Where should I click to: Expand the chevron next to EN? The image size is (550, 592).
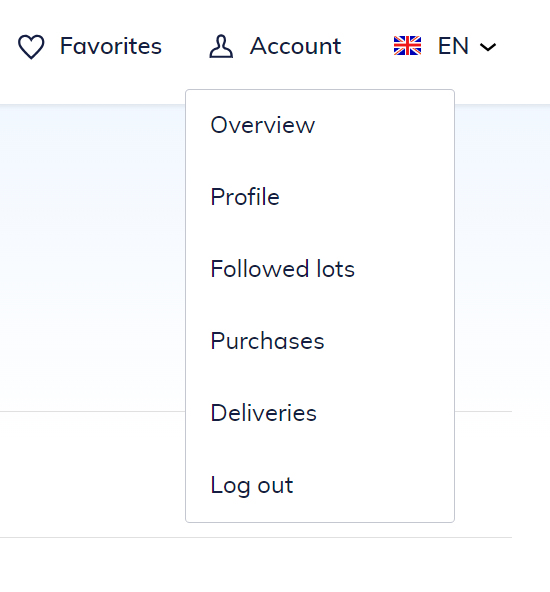[x=488, y=47]
